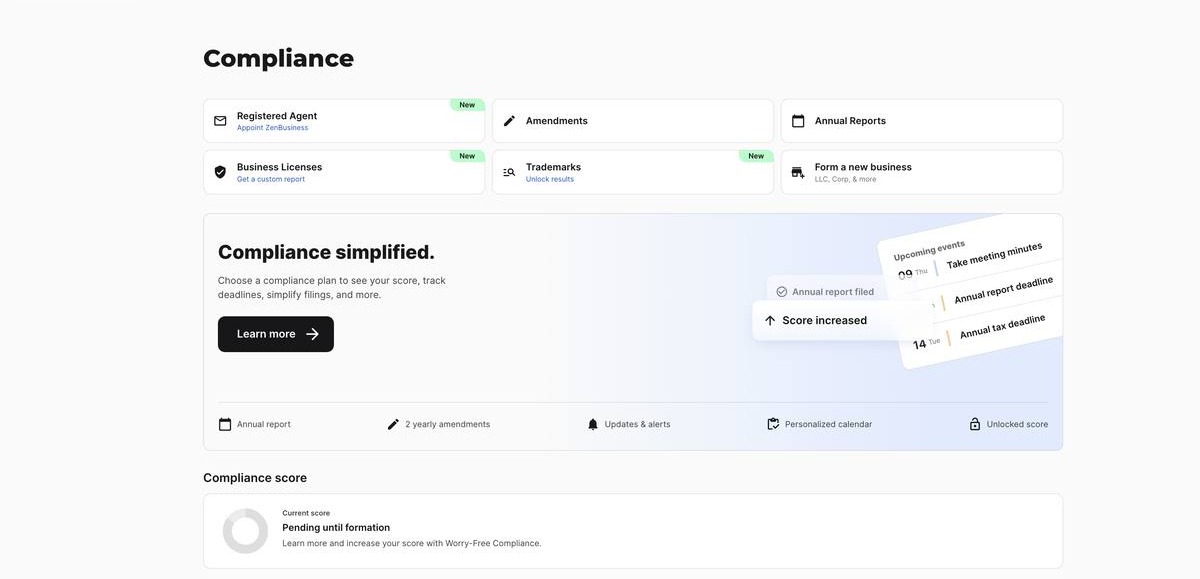Click the LLC, Corp, & more subtitle
Screen dimensions: 1200x579
(x=845, y=179)
